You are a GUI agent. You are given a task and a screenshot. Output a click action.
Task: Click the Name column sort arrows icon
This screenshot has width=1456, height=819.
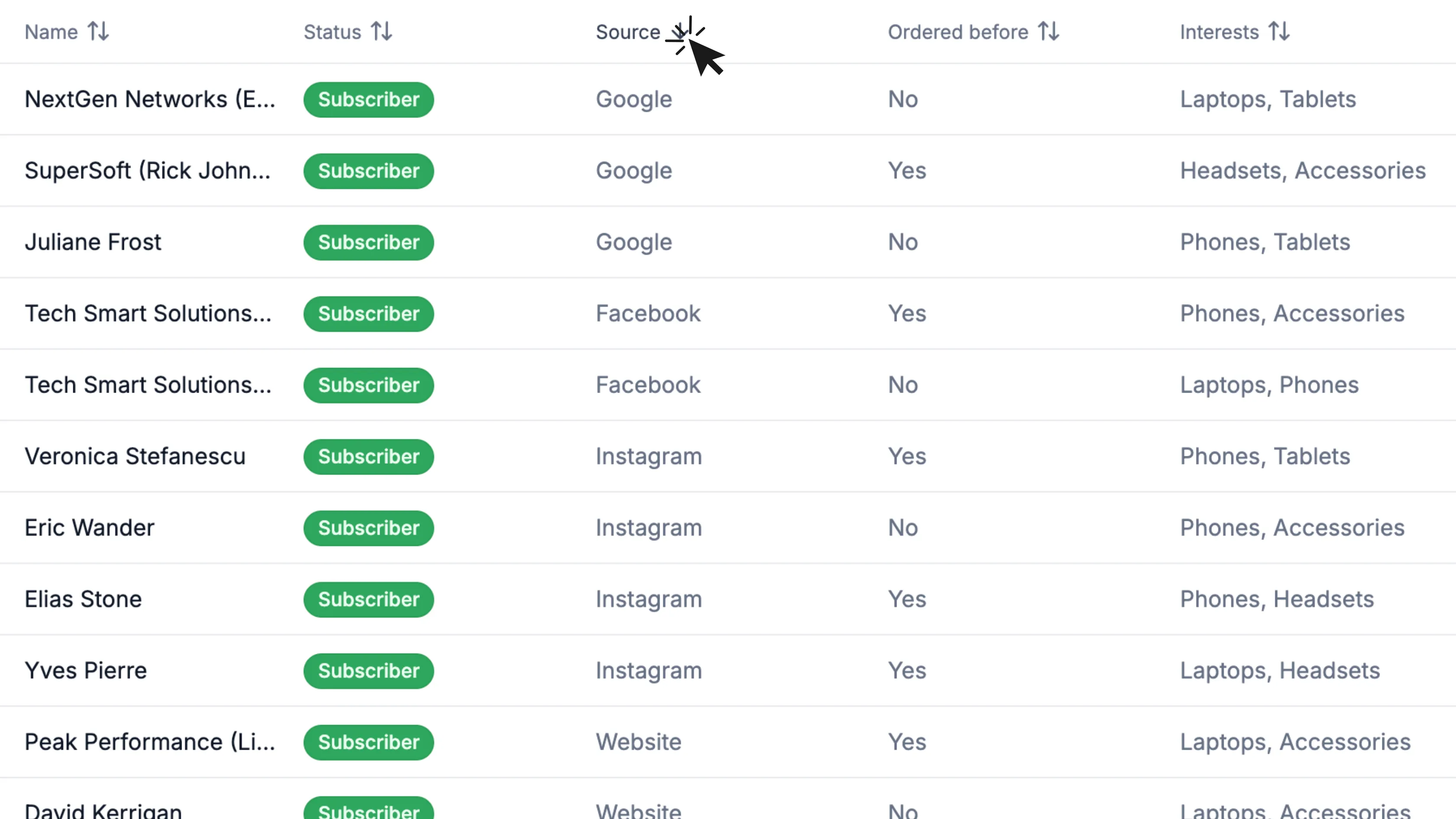point(98,32)
